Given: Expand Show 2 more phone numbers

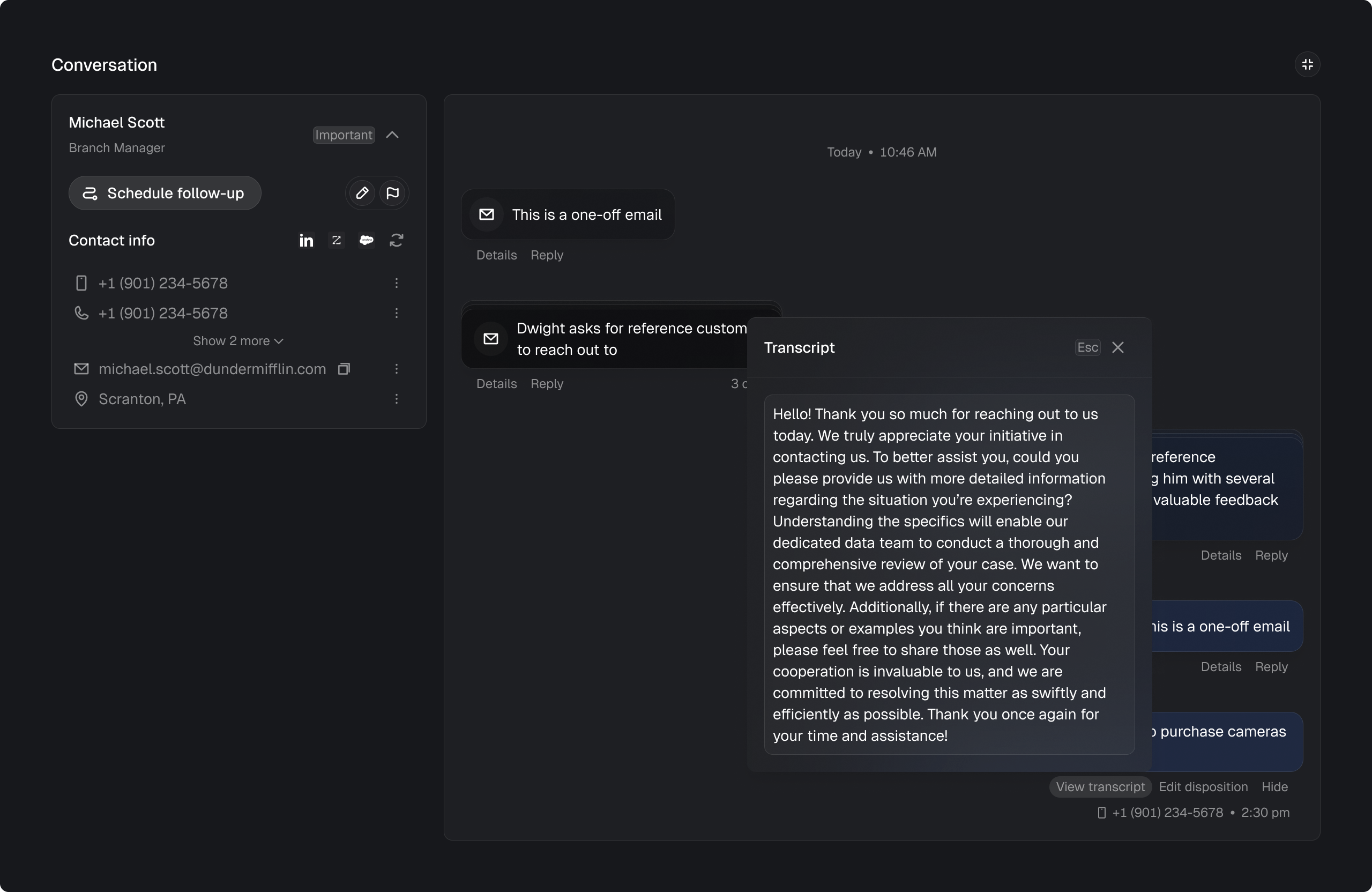Looking at the screenshot, I should coord(238,341).
